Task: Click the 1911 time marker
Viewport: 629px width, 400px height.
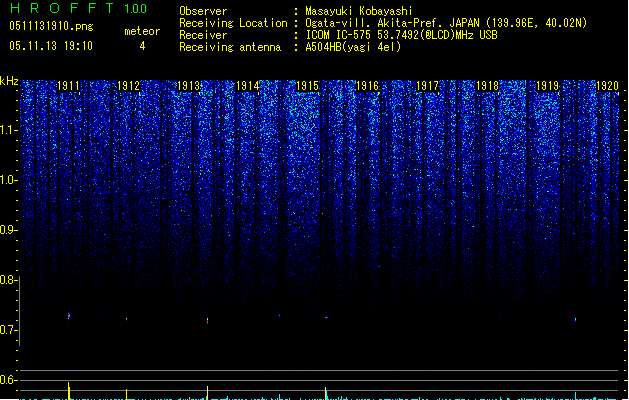Action: [69, 86]
